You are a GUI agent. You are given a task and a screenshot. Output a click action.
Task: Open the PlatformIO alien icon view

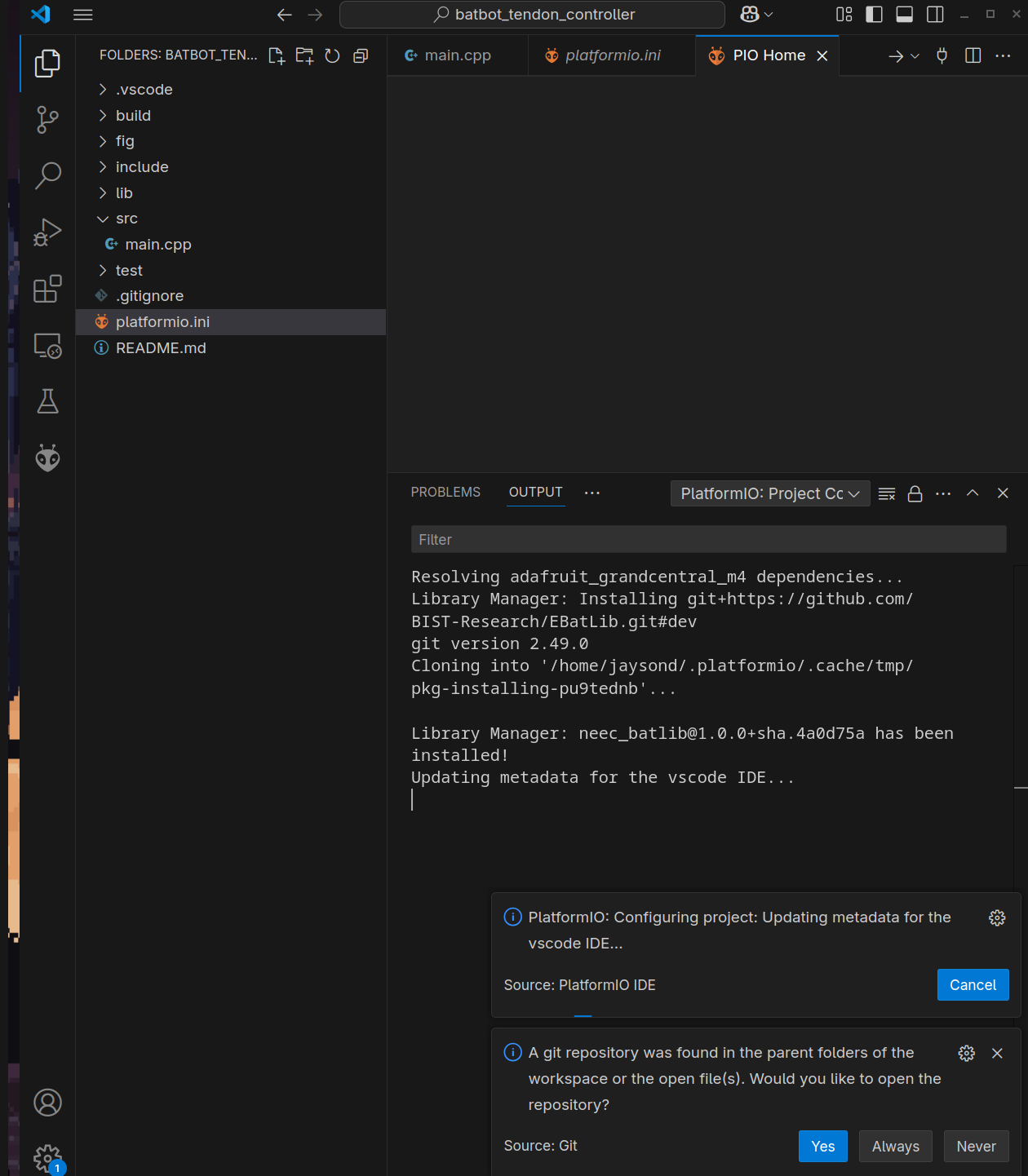47,458
